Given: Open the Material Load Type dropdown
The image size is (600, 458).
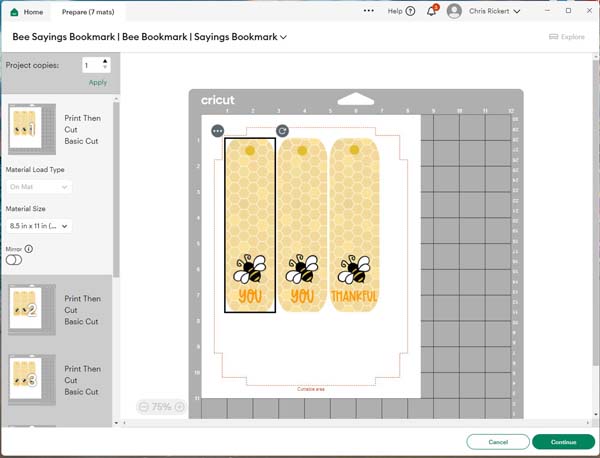Looking at the screenshot, I should point(39,187).
